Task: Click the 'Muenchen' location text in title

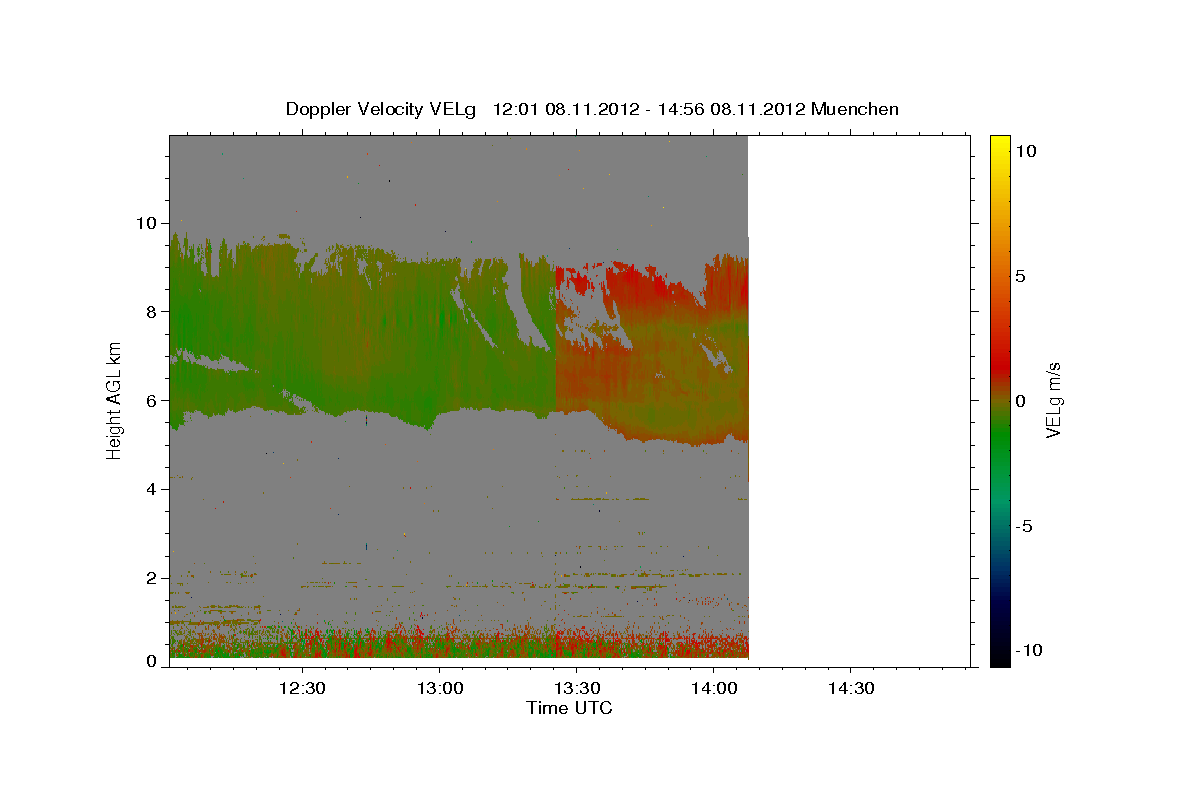Action: click(x=855, y=109)
